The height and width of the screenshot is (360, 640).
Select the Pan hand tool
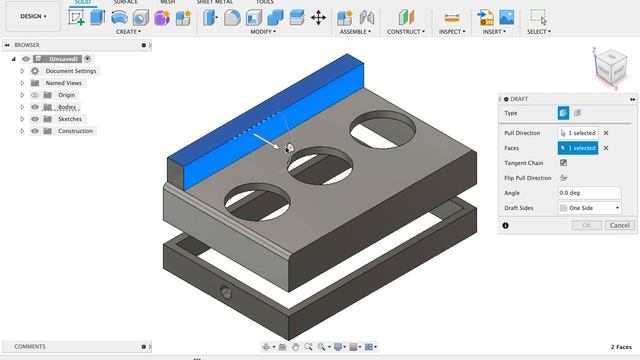296,347
